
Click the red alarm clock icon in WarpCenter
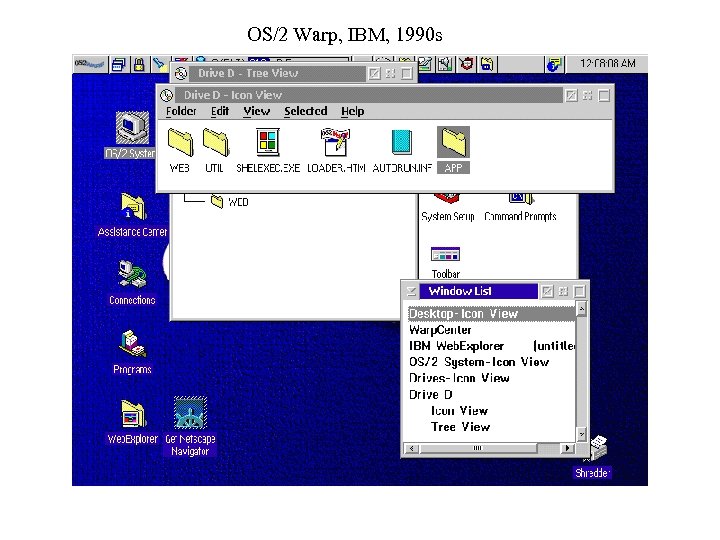[x=467, y=64]
